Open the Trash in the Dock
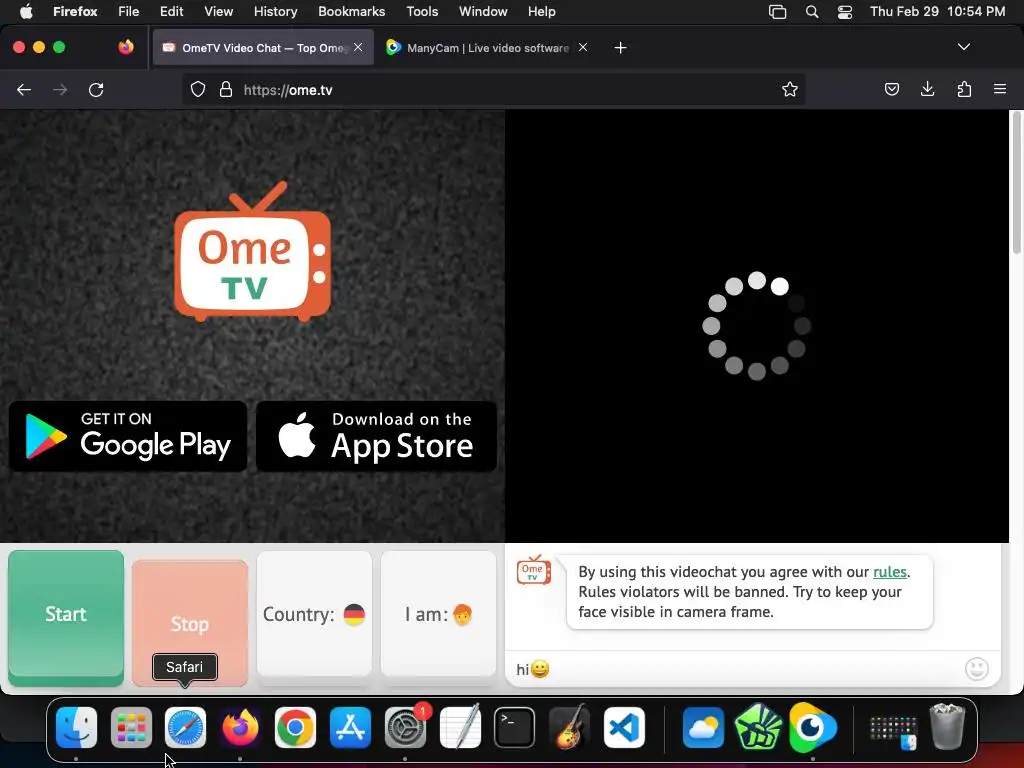 click(x=947, y=727)
